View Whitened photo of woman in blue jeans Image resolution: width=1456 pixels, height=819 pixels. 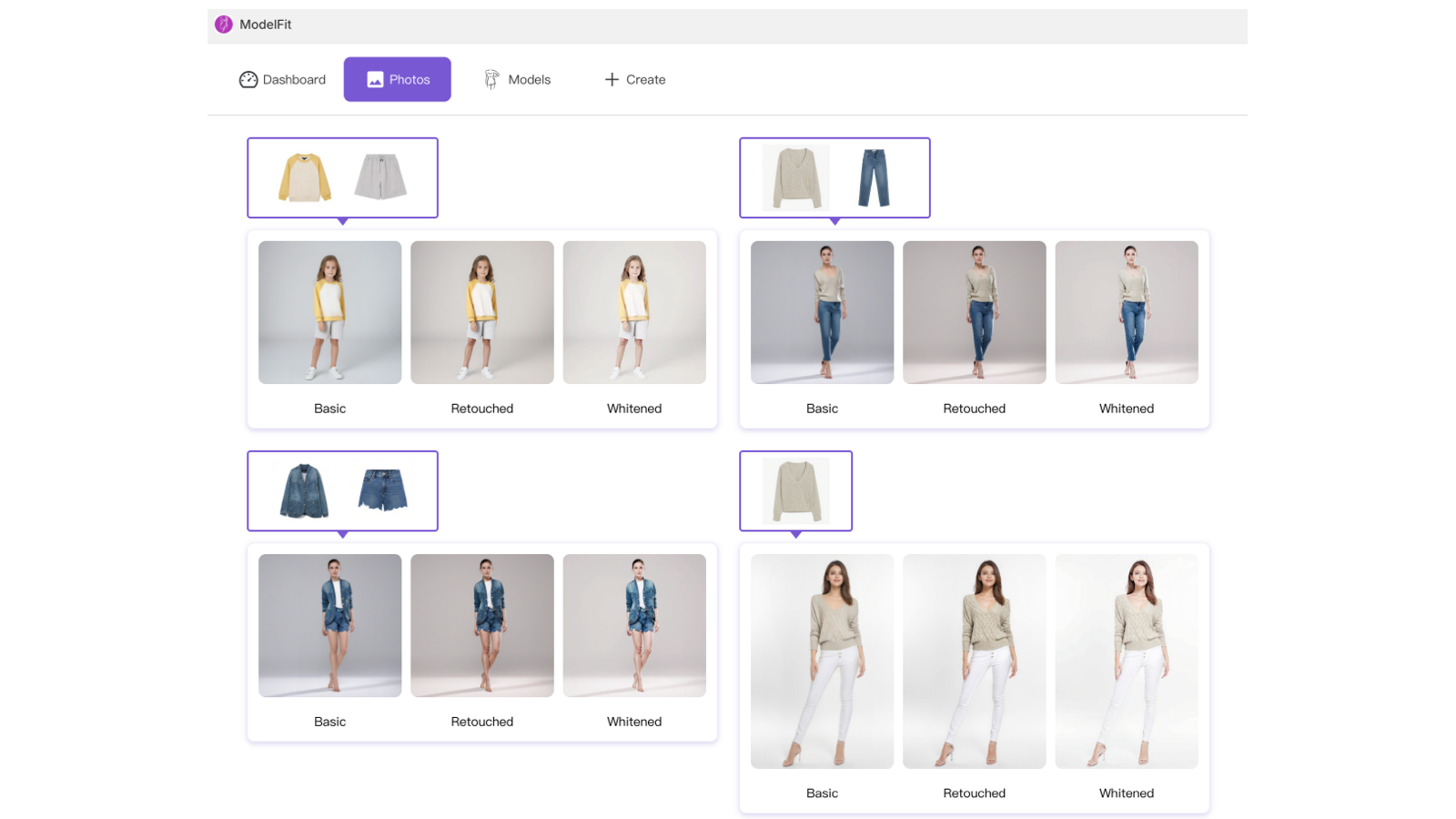(x=1126, y=312)
